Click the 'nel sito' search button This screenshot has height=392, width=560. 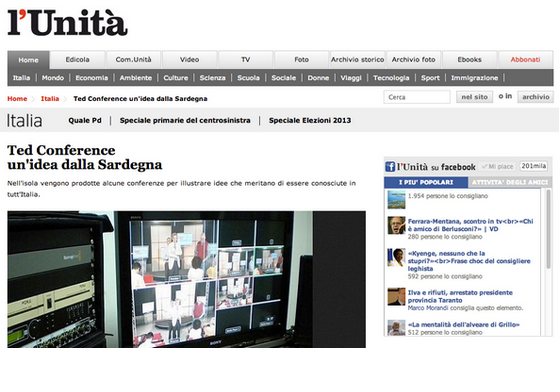[x=475, y=97]
